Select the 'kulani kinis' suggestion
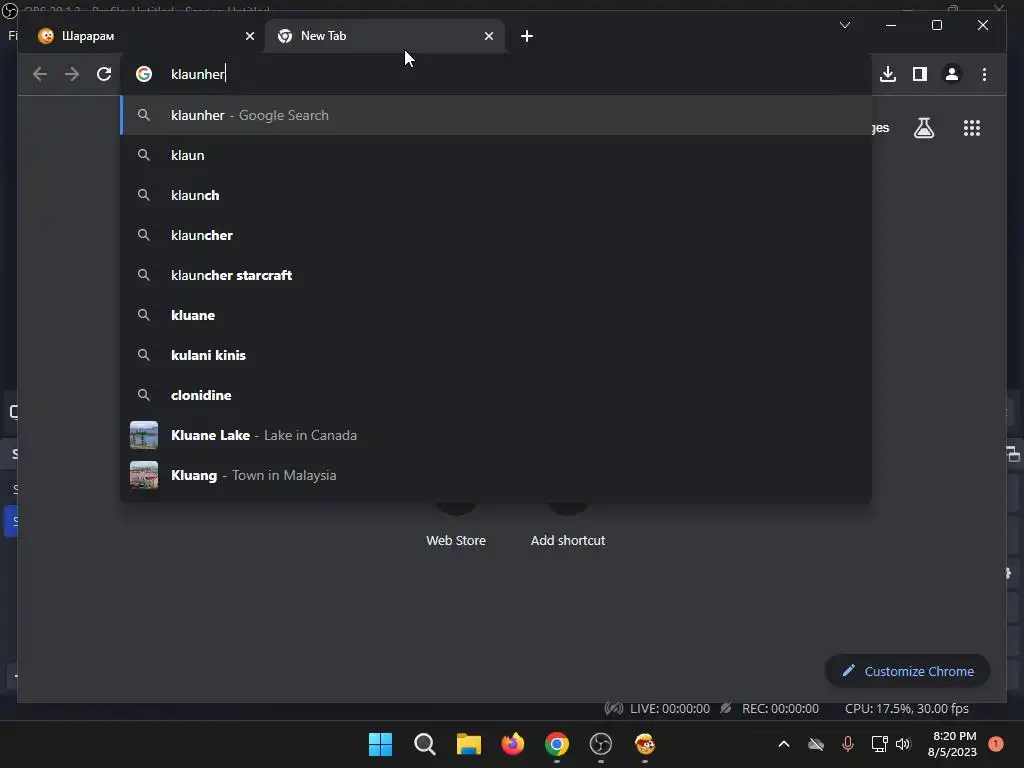This screenshot has width=1024, height=768. pyautogui.click(x=496, y=355)
